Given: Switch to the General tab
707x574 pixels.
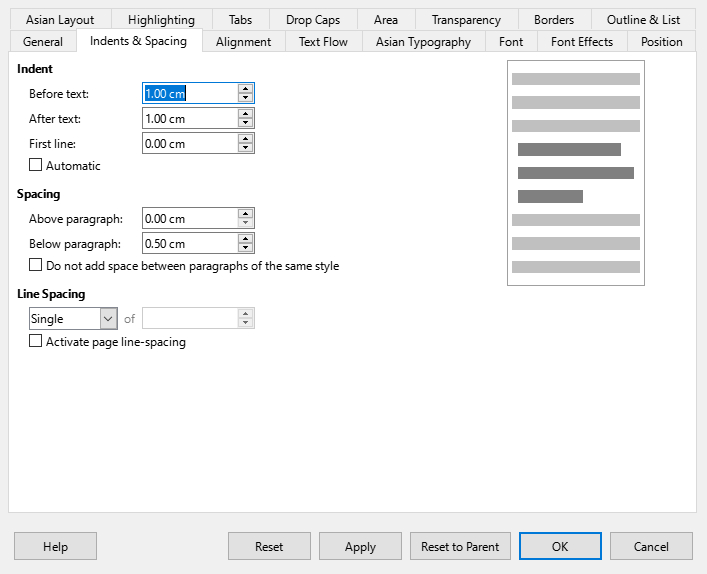Looking at the screenshot, I should click(43, 41).
